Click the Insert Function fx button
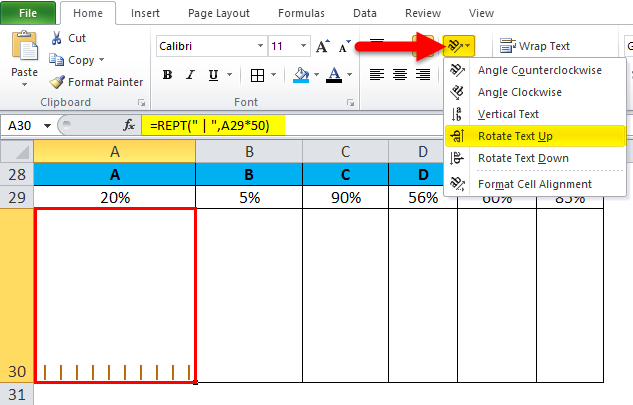 point(129,125)
